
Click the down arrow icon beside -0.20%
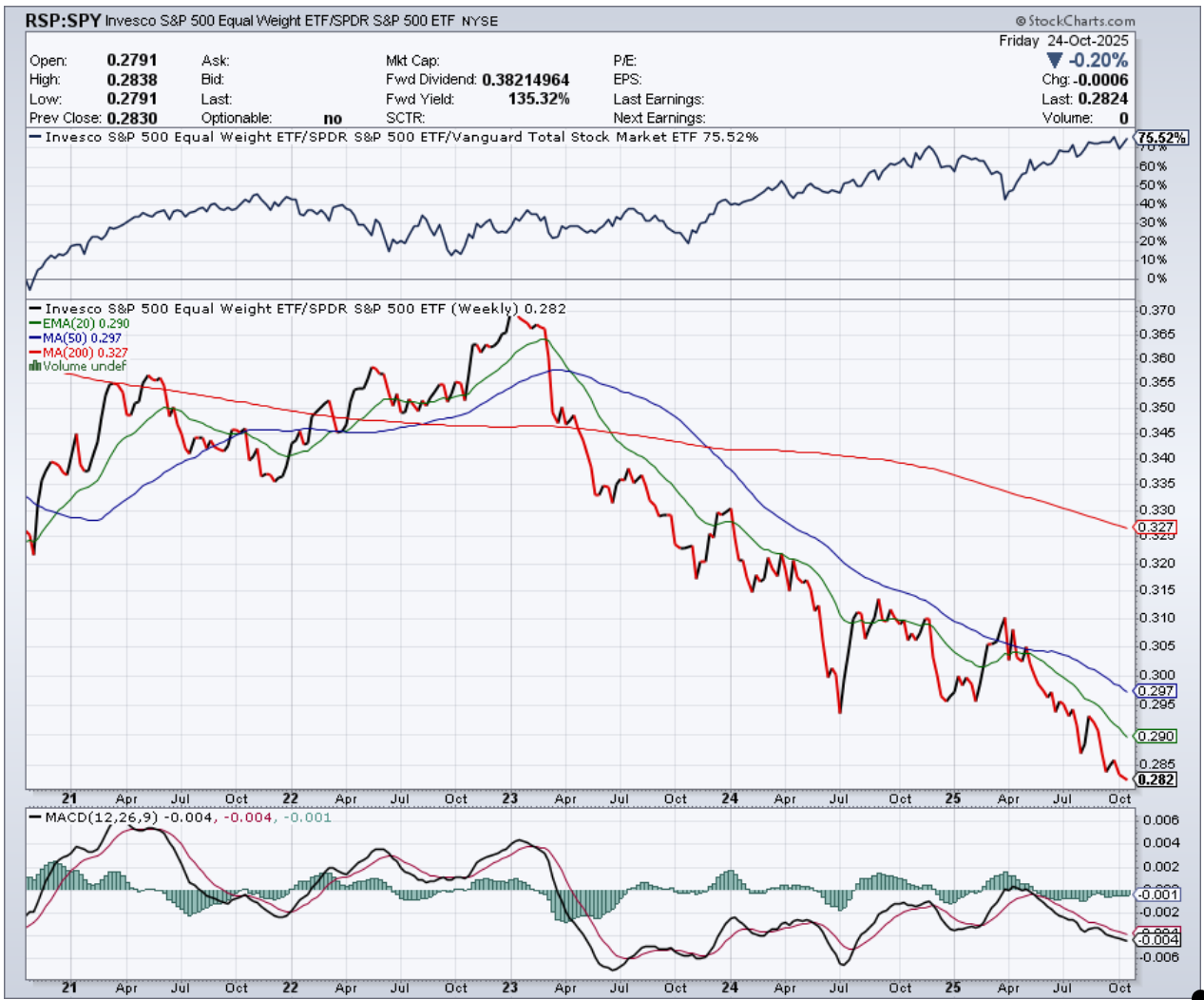click(1054, 61)
